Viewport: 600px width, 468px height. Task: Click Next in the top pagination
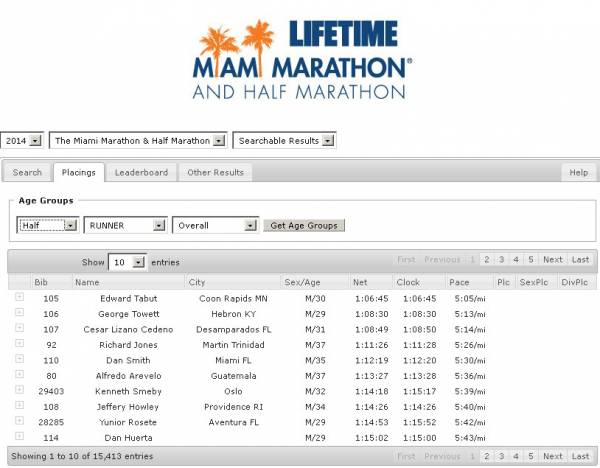[553, 260]
